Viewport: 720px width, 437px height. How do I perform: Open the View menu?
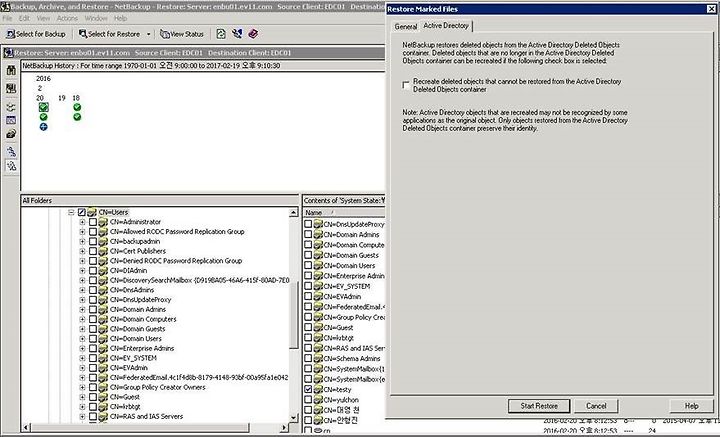click(x=43, y=18)
